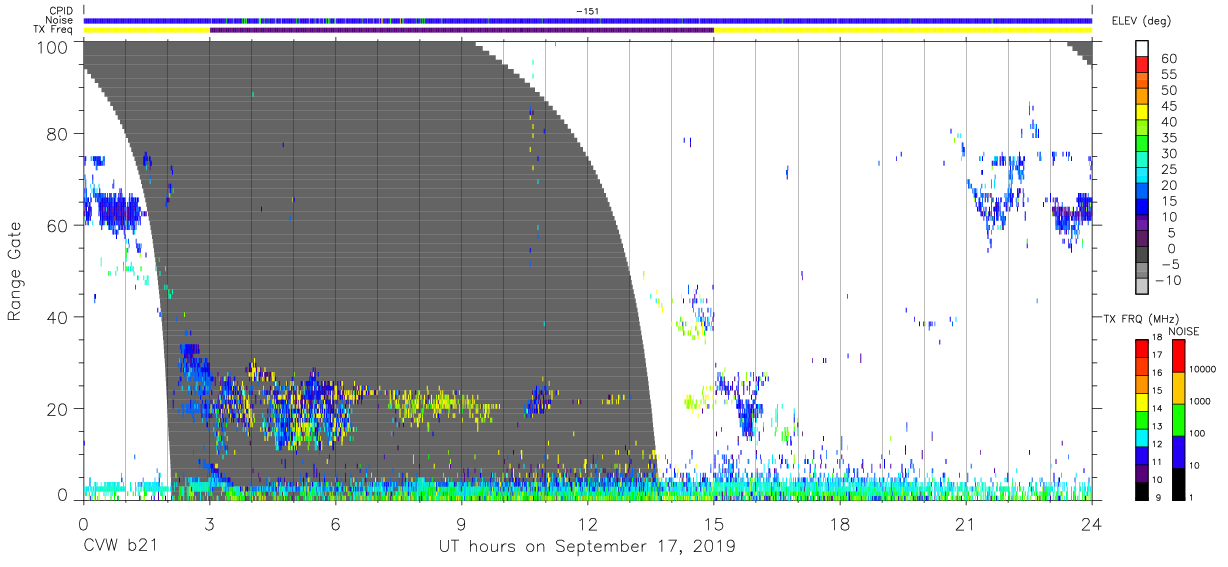Viewport: 1228px width, 567px height.
Task: Click the Noise strip at the top
Action: point(588,20)
